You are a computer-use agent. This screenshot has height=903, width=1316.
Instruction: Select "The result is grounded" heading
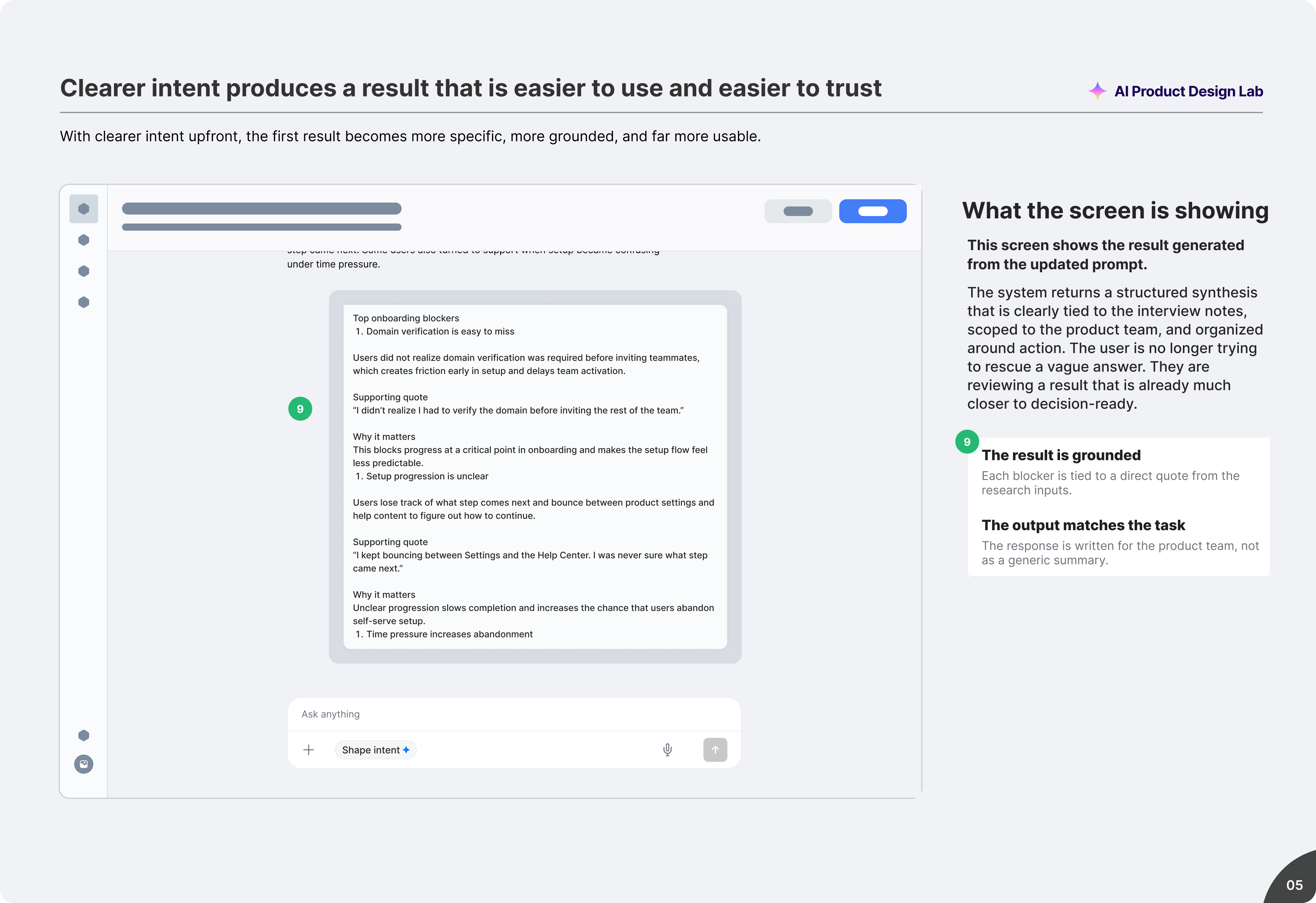coord(1061,455)
